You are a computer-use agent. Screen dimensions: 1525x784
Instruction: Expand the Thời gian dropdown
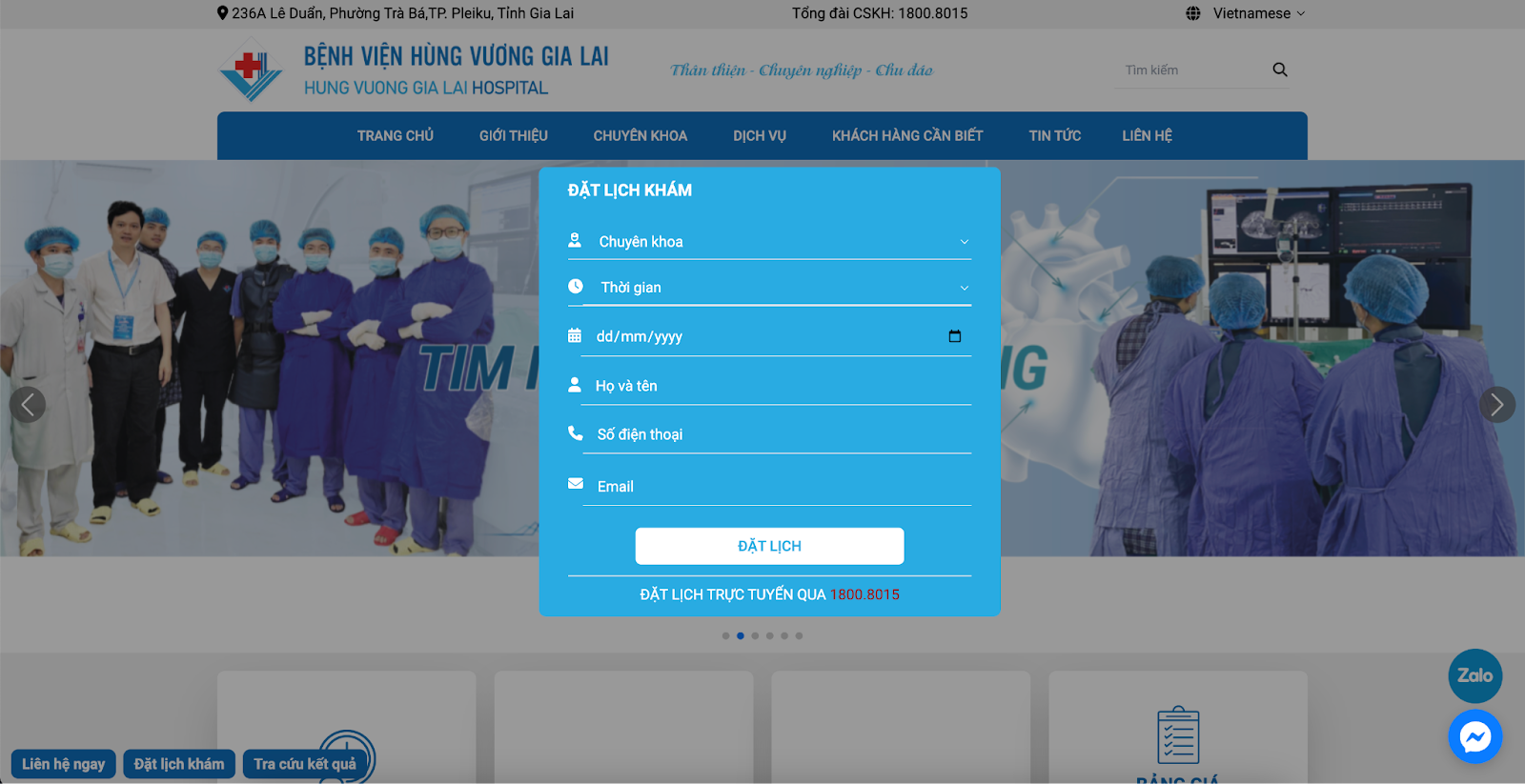[777, 288]
